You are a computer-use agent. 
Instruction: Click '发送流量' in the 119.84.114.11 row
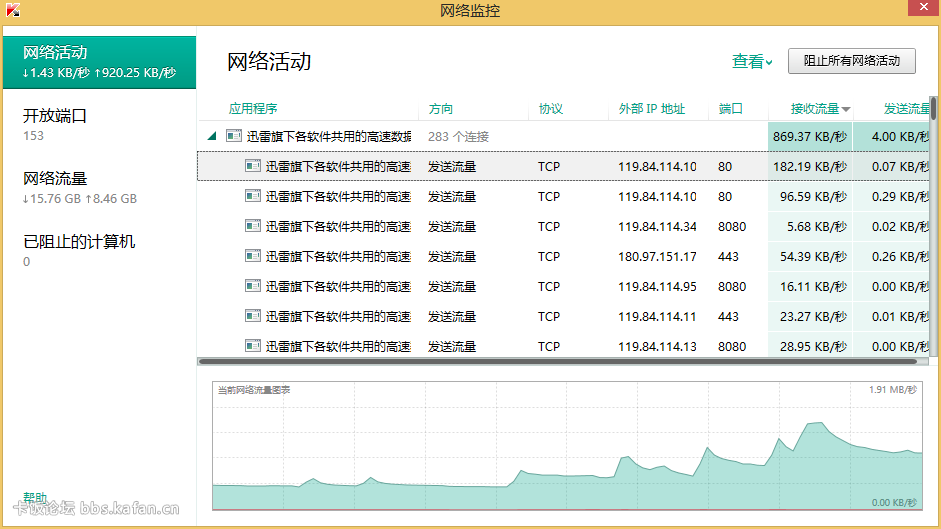(452, 316)
